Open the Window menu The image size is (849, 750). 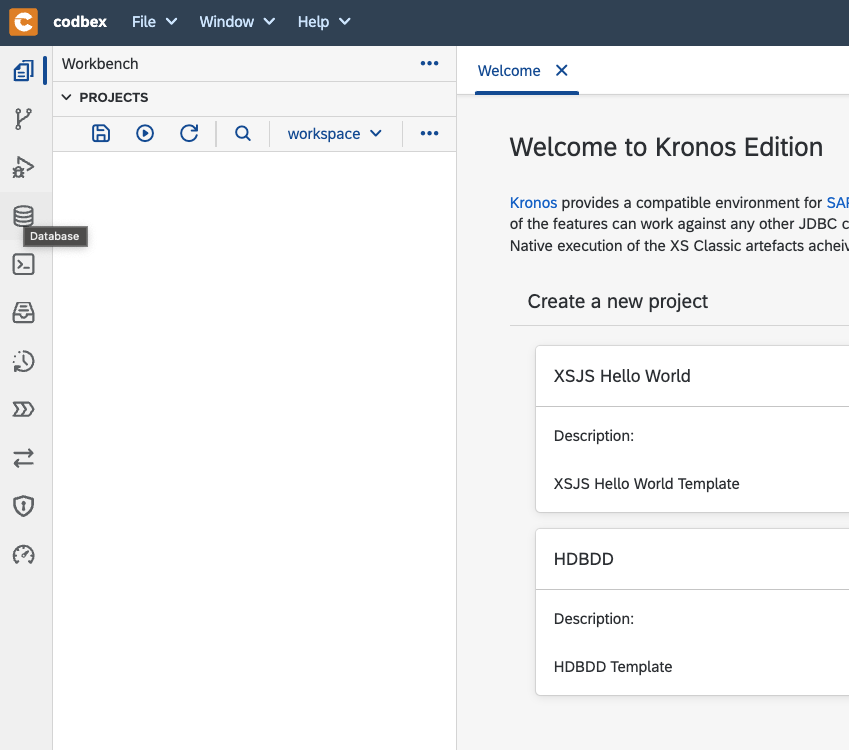237,22
